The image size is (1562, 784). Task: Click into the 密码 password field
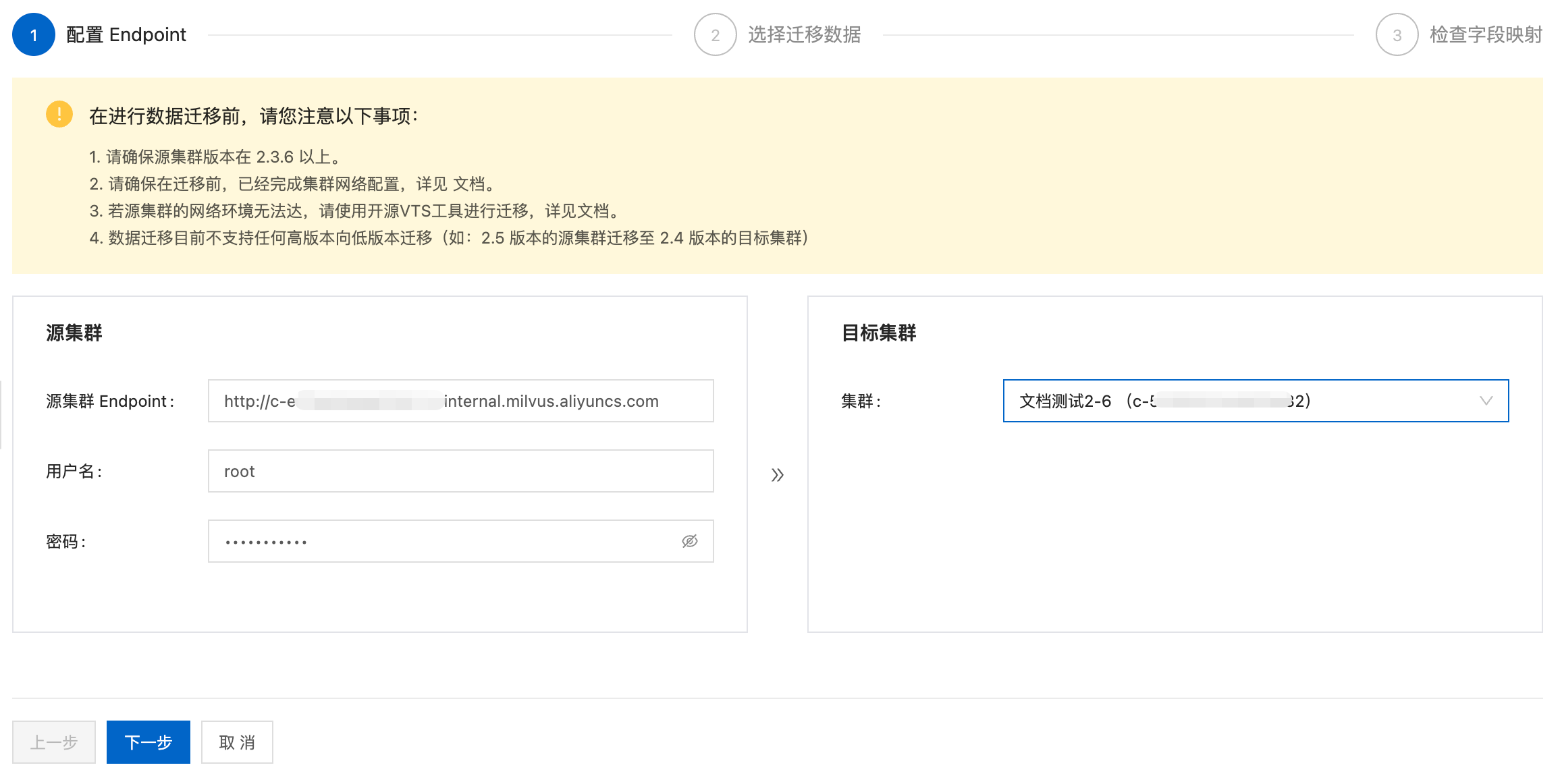pos(446,541)
